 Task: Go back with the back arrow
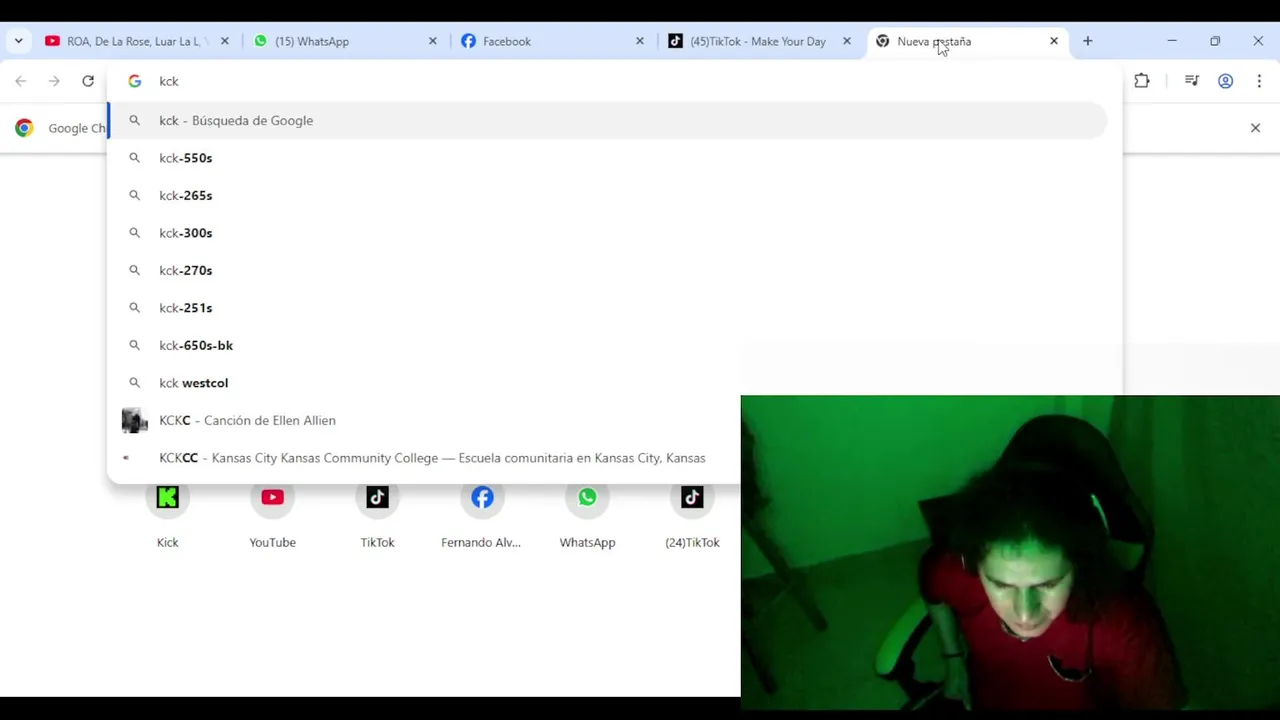tap(21, 81)
